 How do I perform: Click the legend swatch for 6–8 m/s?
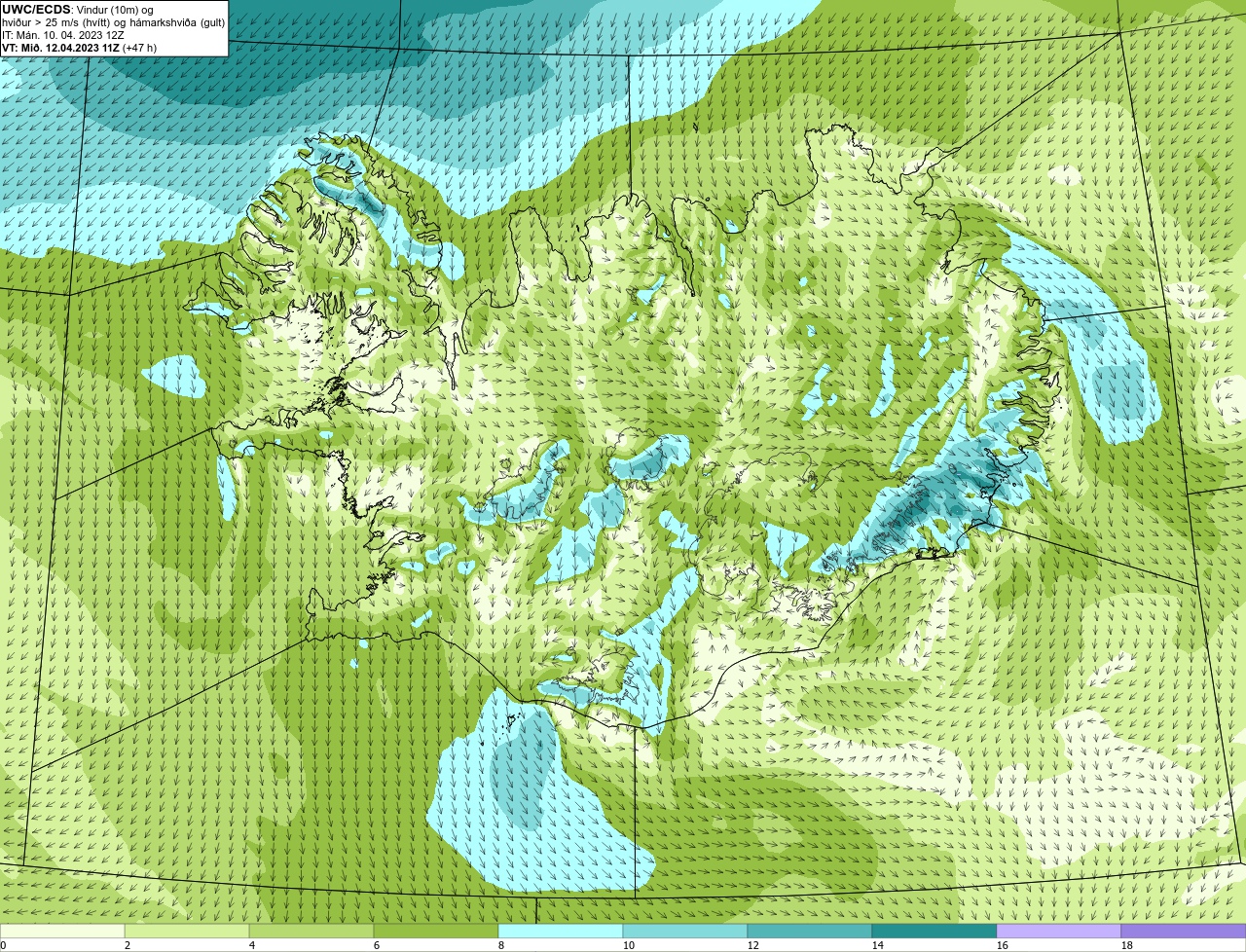click(x=436, y=932)
